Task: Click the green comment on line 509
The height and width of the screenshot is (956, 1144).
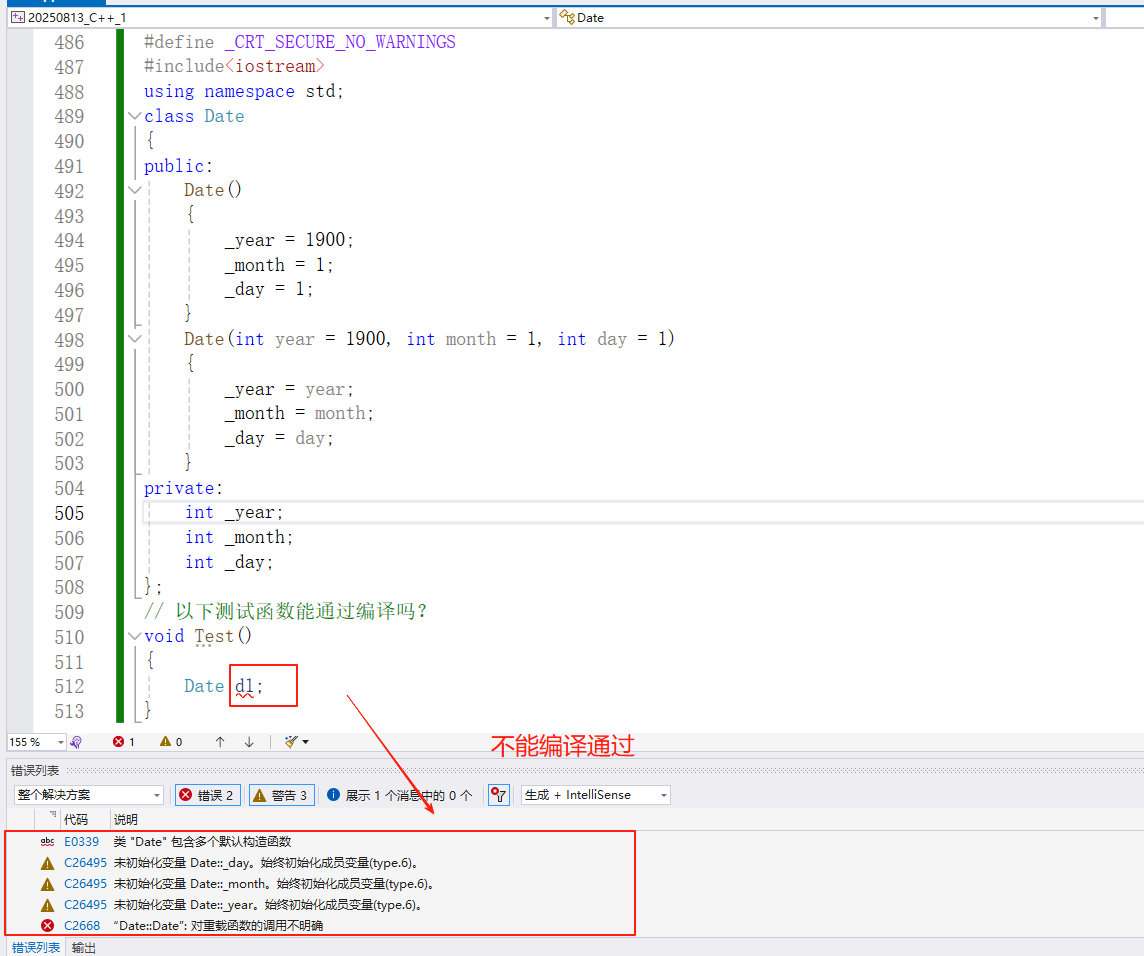Action: pos(285,612)
